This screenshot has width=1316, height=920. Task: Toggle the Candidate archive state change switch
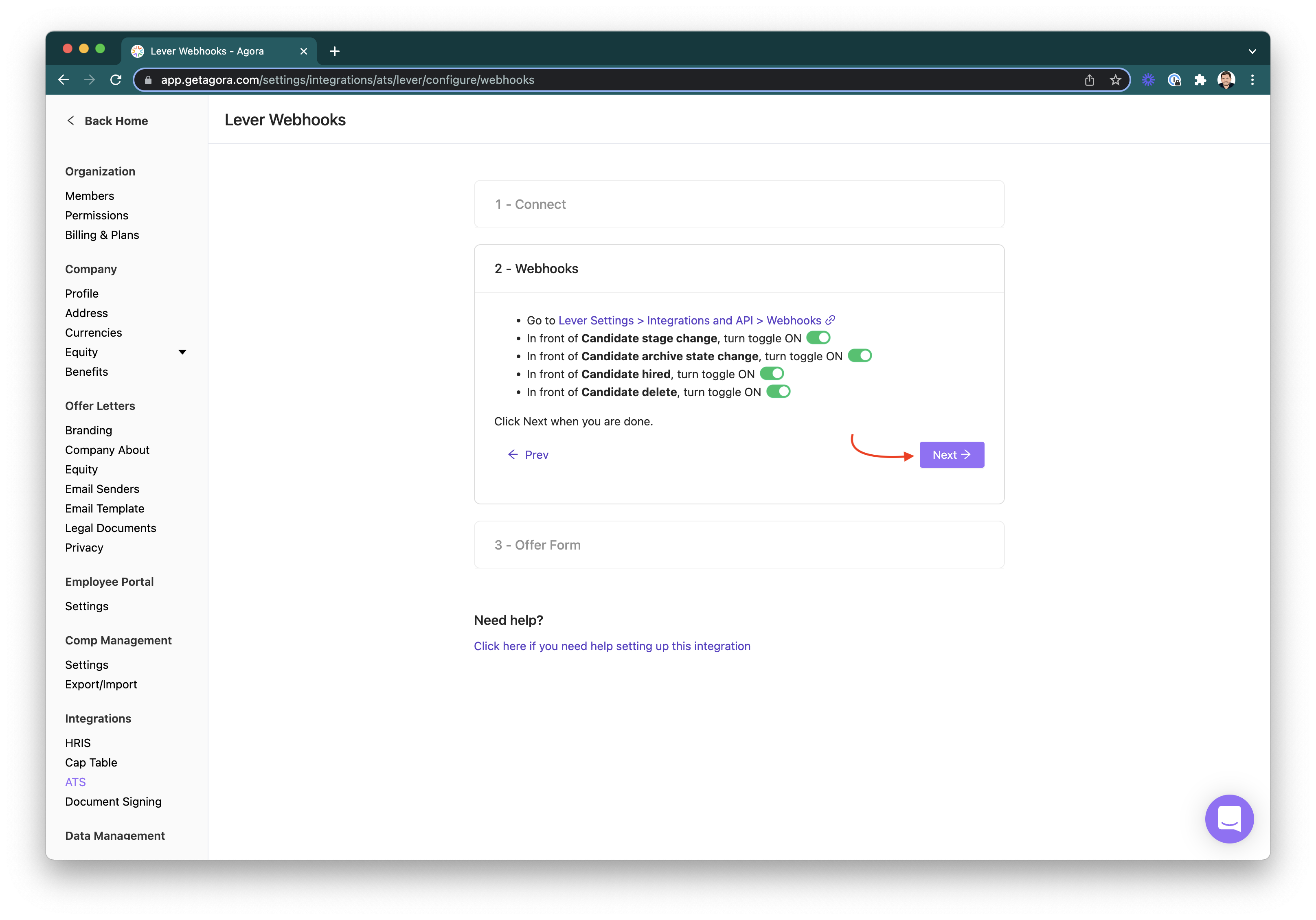(x=860, y=355)
